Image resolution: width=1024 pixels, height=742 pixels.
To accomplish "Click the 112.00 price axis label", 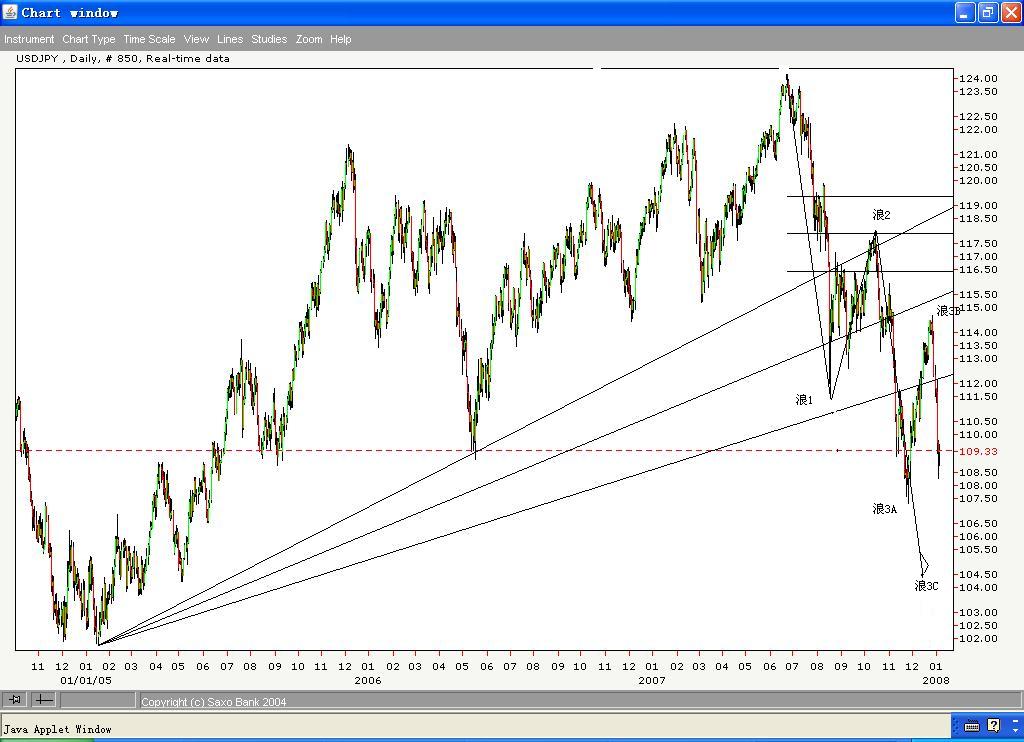I will (978, 383).
